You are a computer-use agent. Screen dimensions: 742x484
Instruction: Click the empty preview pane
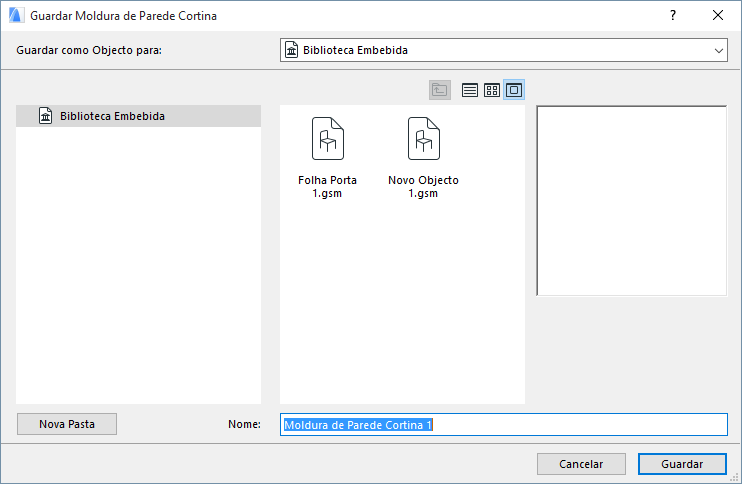[631, 201]
